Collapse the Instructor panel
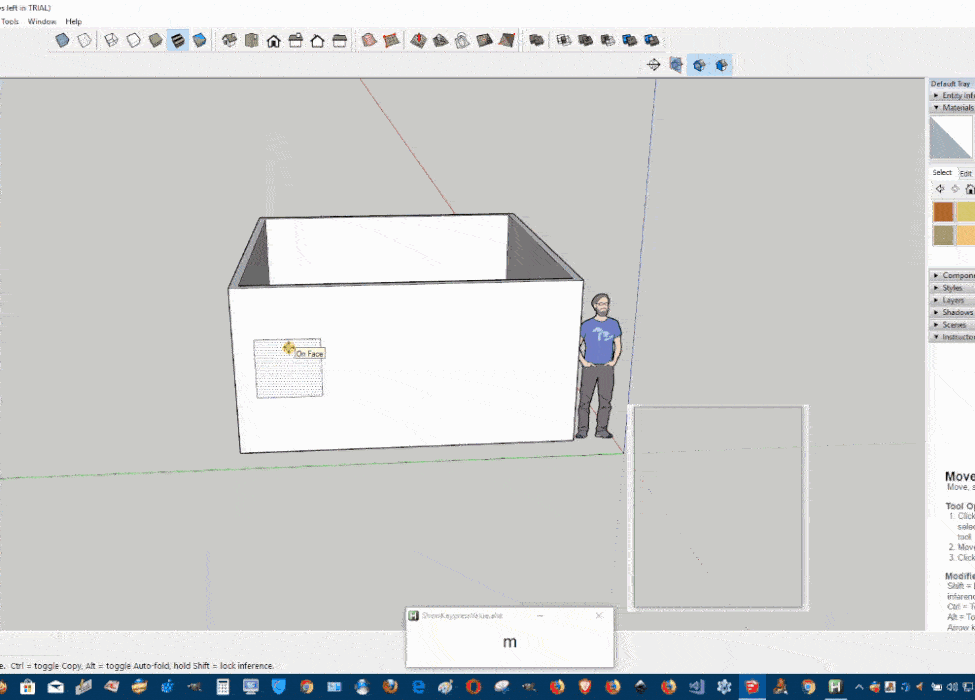Image resolution: width=975 pixels, height=700 pixels. coord(952,336)
